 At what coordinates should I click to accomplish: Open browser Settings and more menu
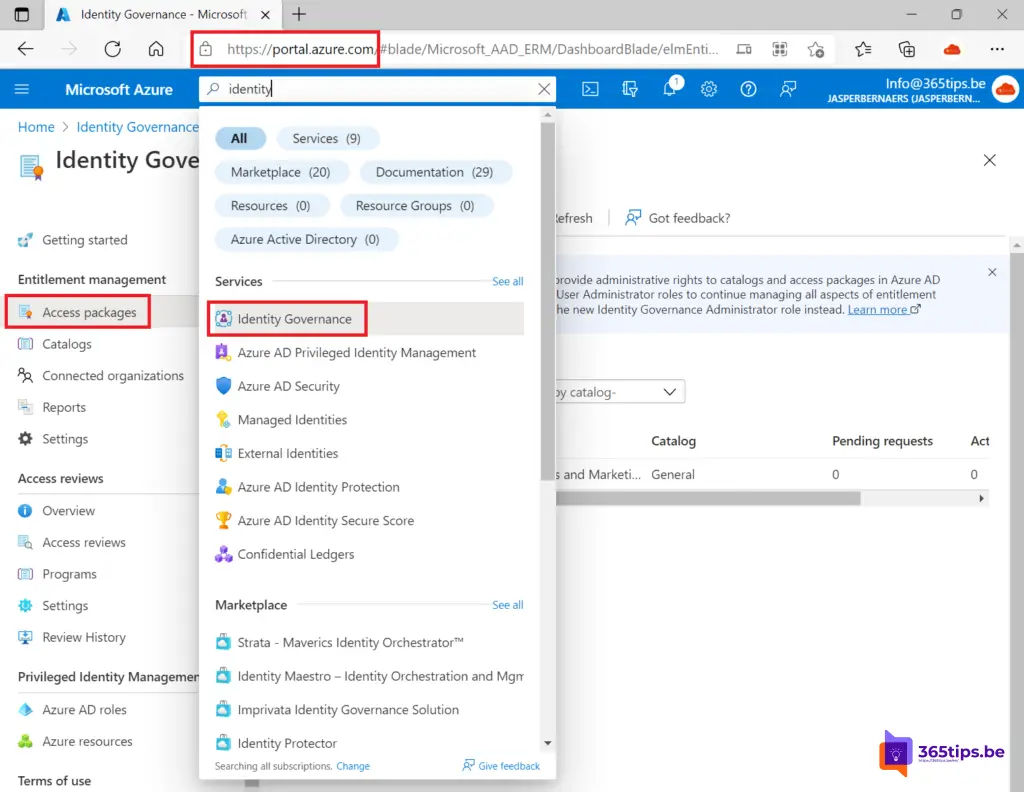pos(997,49)
